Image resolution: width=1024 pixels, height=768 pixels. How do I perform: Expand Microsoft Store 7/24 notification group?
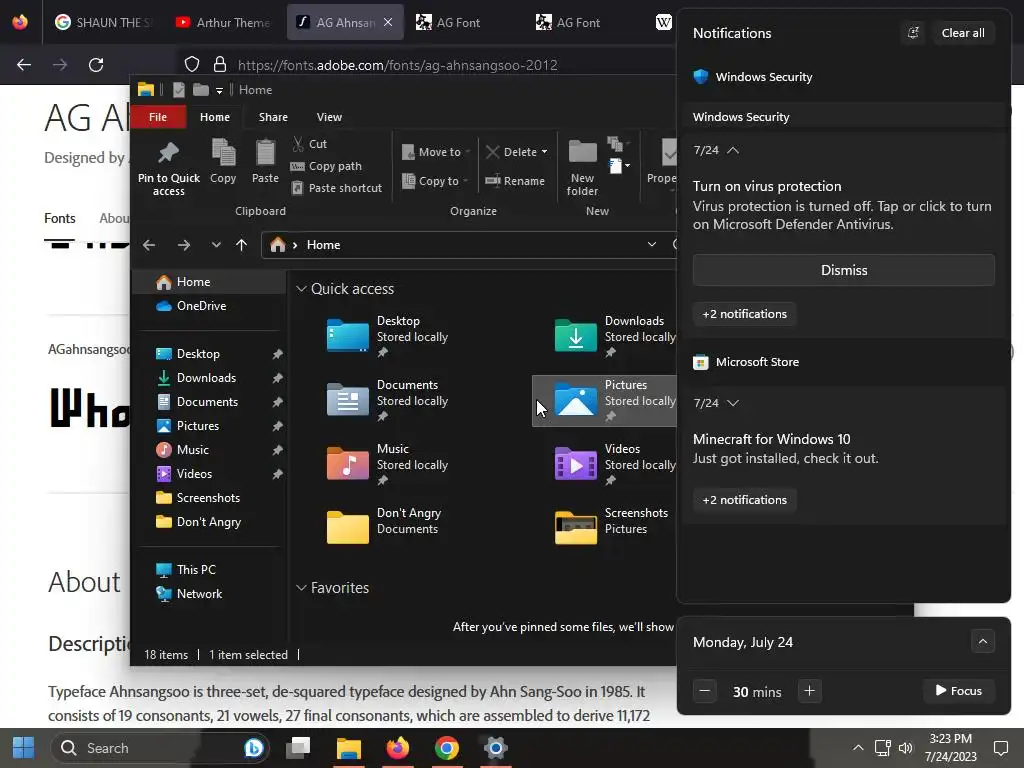[x=733, y=403]
